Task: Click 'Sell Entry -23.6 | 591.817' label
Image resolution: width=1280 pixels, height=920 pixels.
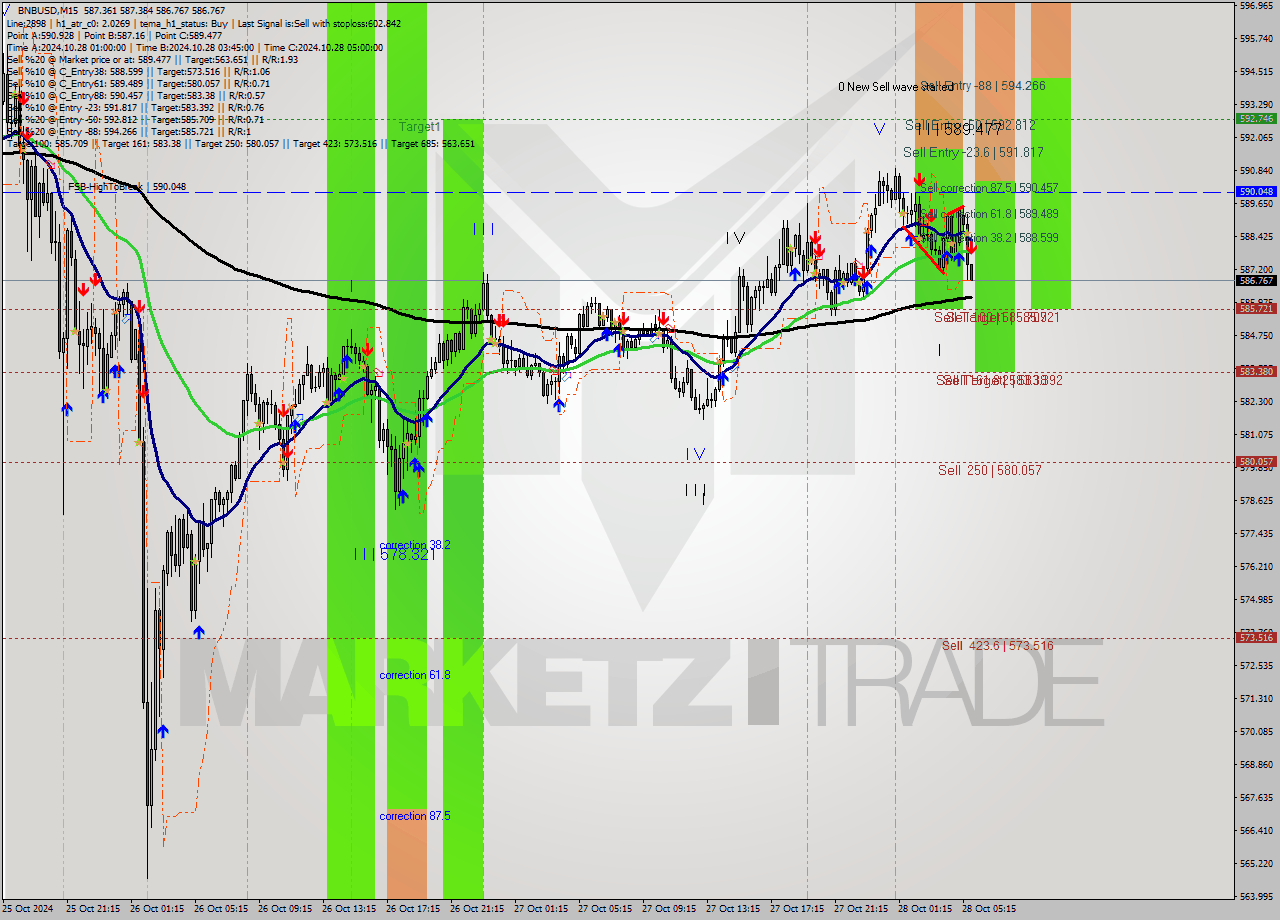Action: (x=973, y=152)
